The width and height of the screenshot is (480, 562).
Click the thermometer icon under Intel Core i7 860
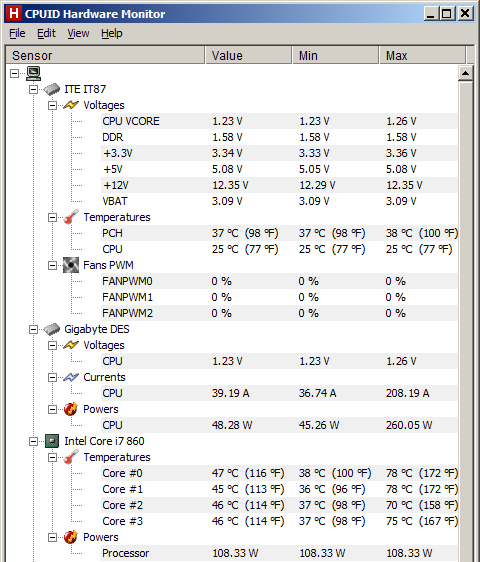click(71, 457)
